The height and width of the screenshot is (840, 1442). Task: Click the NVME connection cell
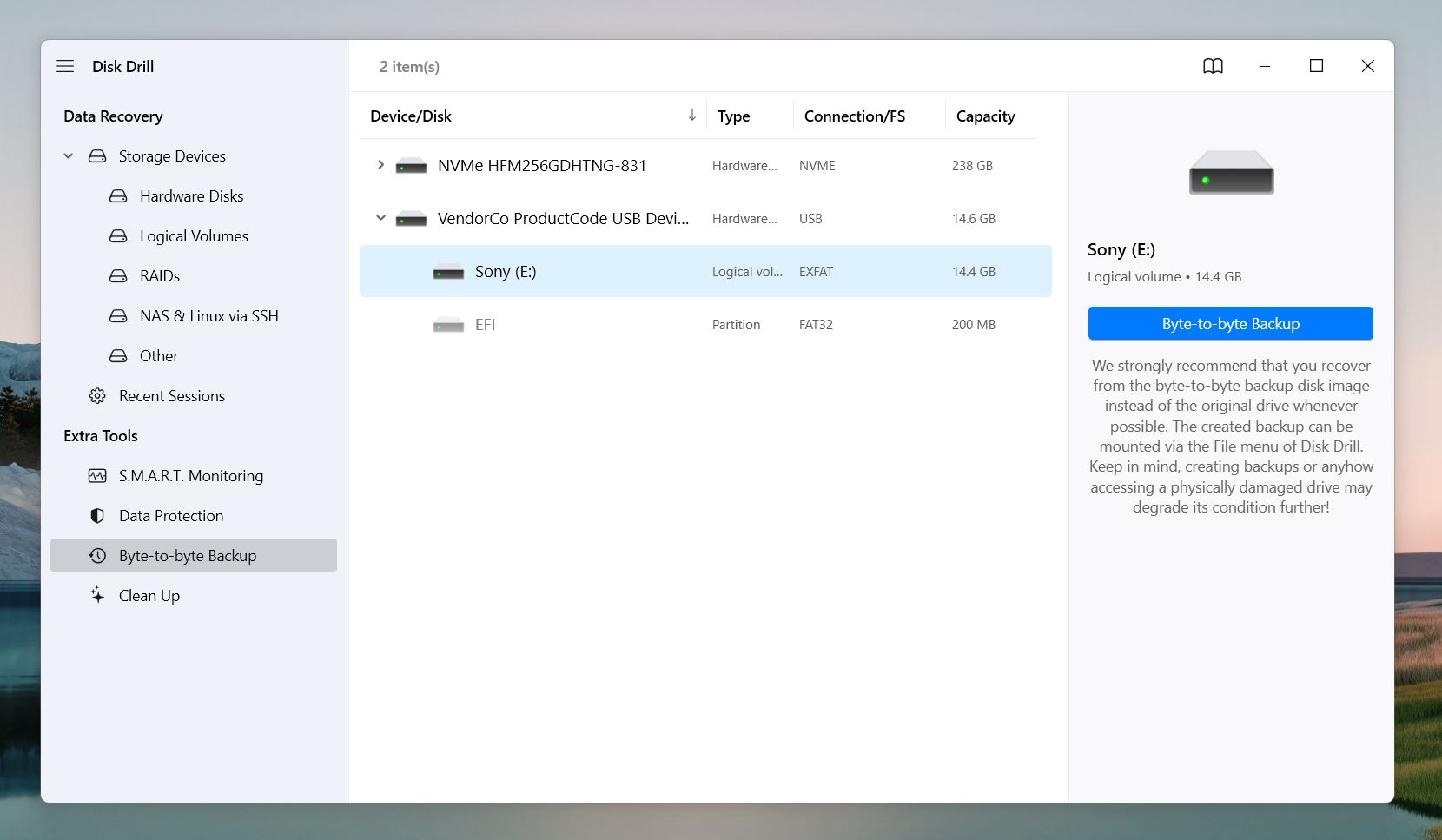click(x=817, y=166)
